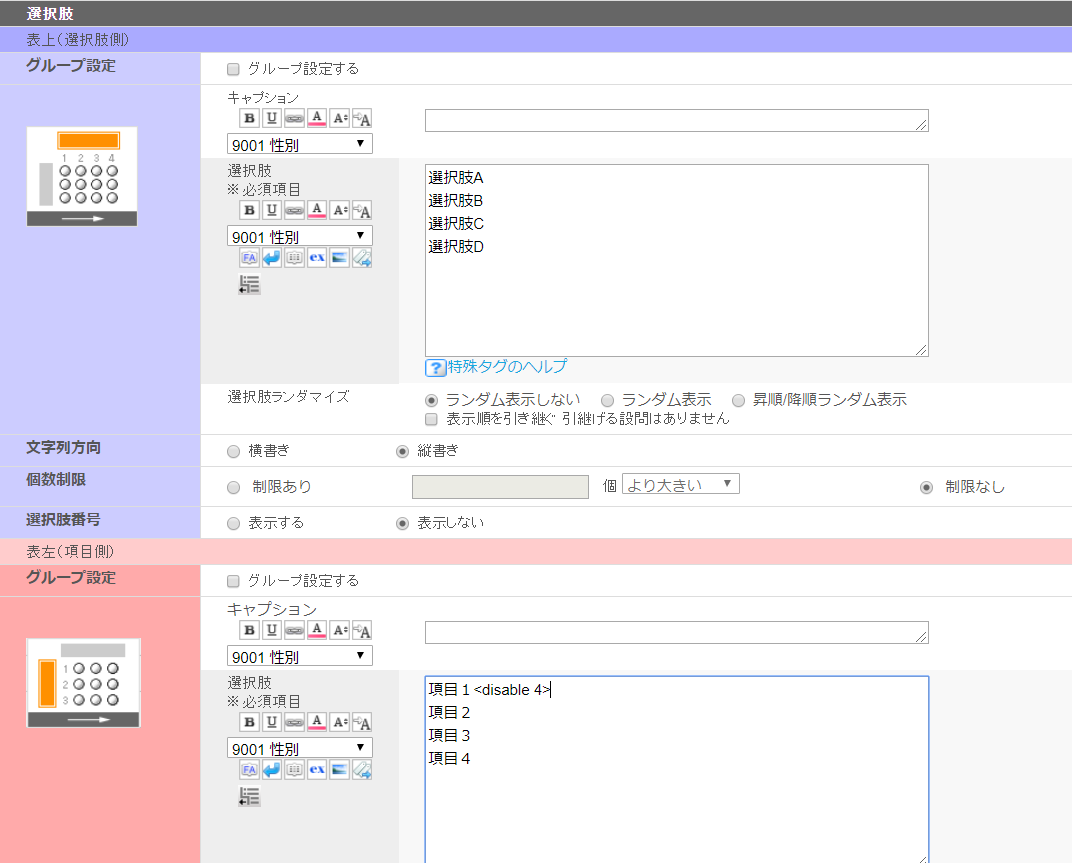This screenshot has width=1072, height=863.
Task: Click Bold icon in top caption toolbar
Action: pos(249,119)
